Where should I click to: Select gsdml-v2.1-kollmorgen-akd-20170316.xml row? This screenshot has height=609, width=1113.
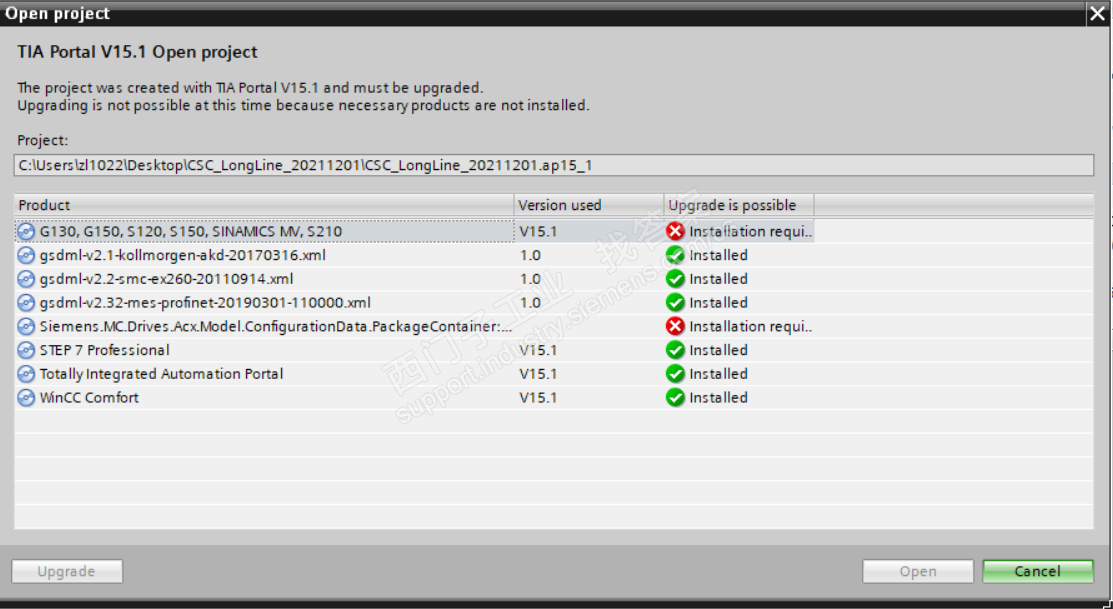182,256
